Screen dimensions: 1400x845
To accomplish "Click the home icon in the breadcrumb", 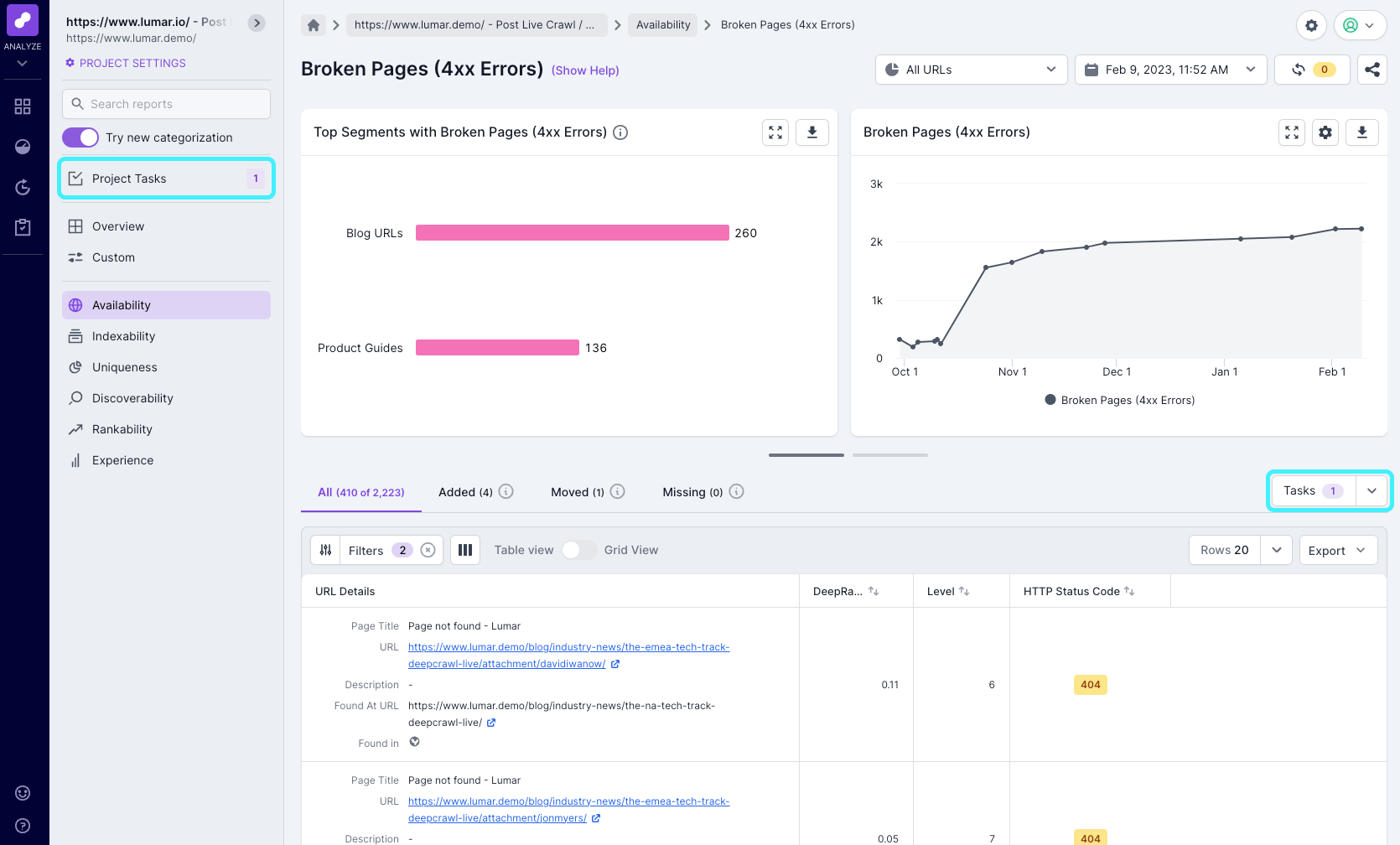I will tap(313, 25).
